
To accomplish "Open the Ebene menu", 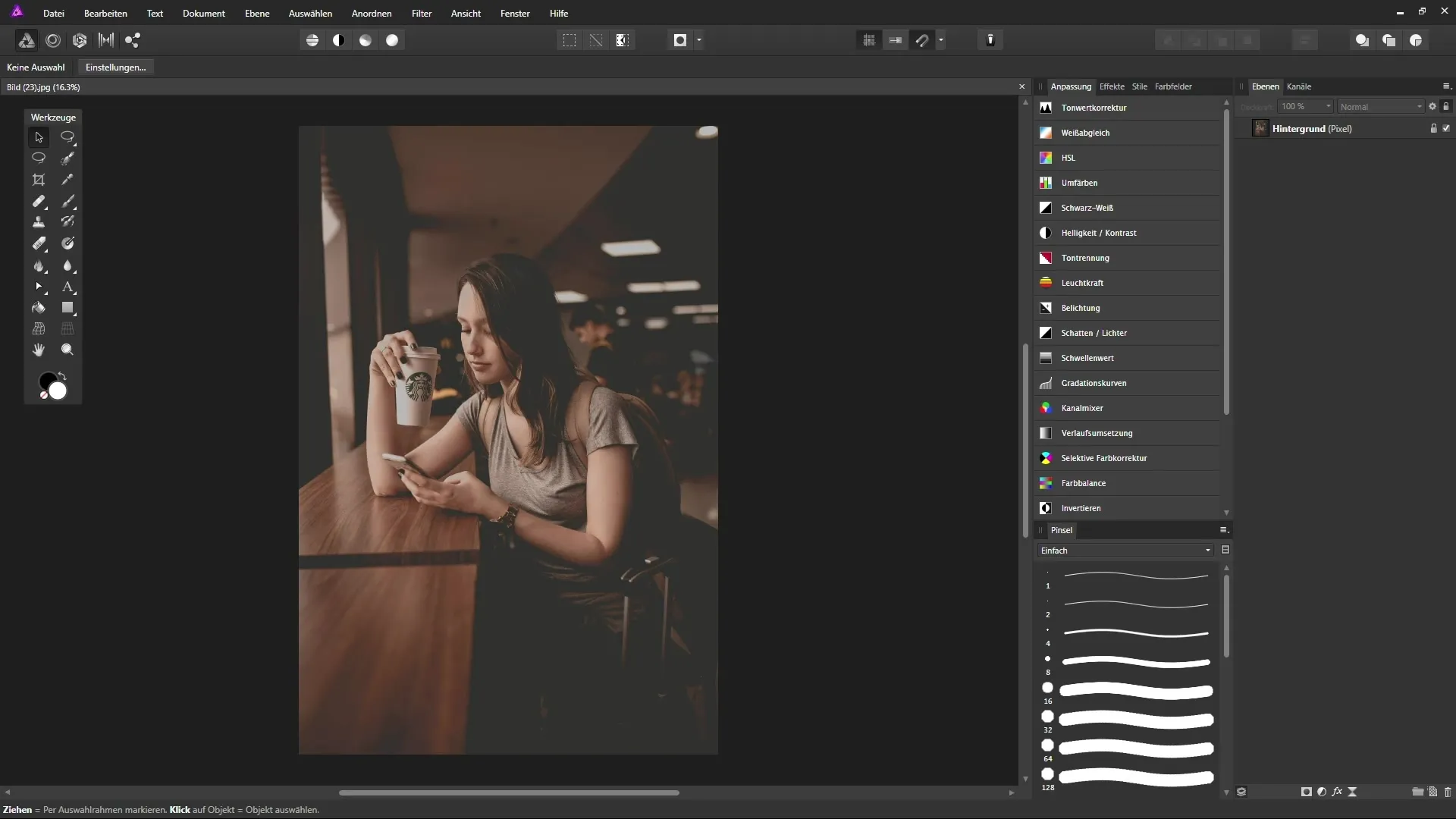I will [257, 13].
